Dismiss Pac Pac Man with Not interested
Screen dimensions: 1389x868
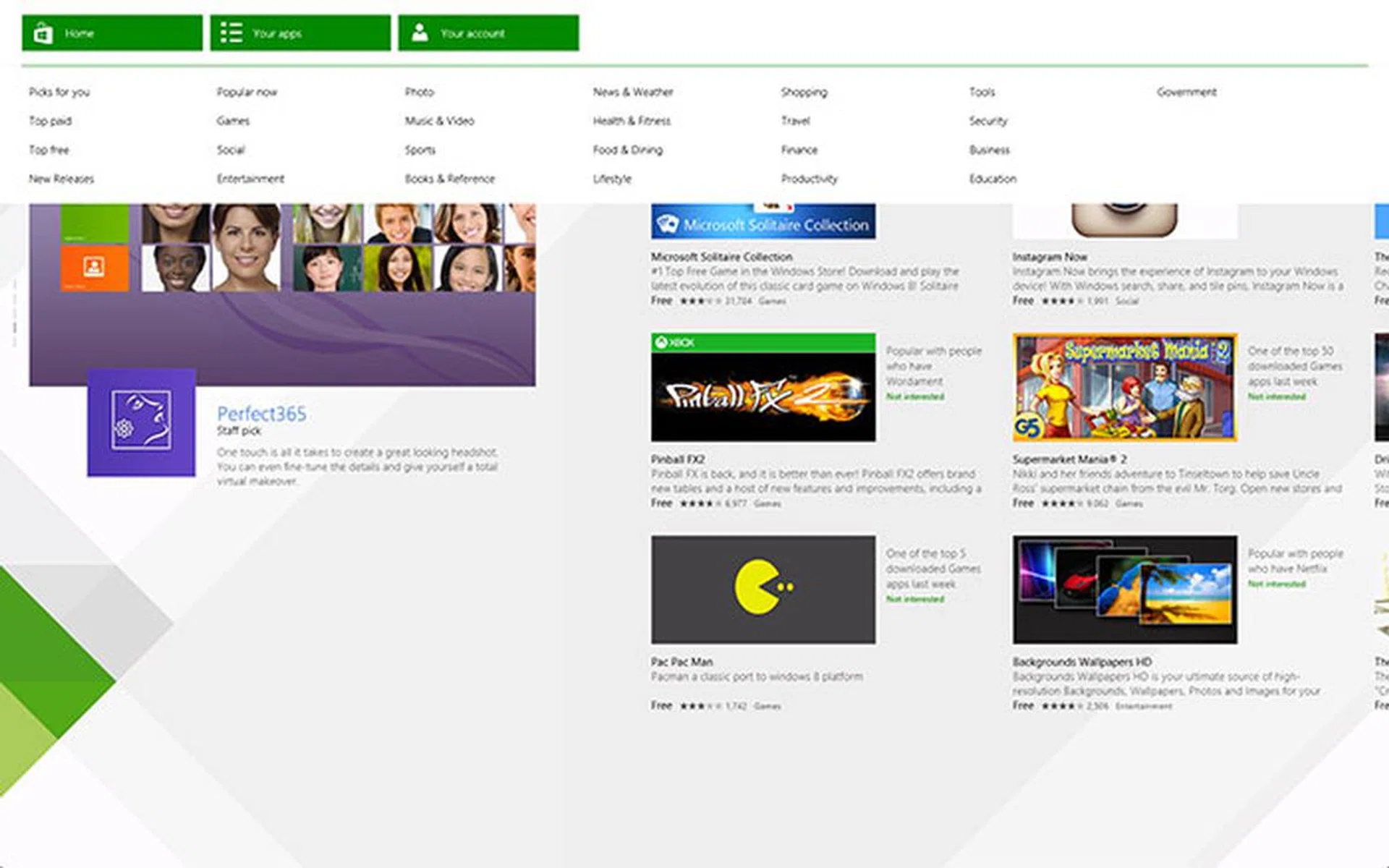tap(914, 599)
